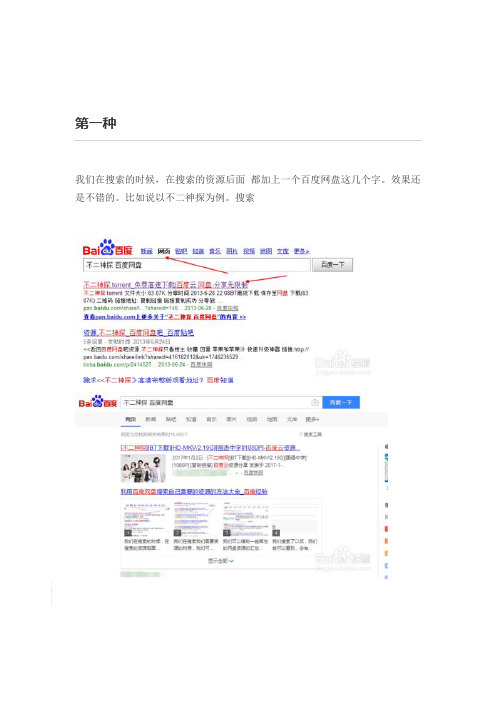Viewport: 496px width, 702px height.
Task: Open the underlined 更多» link in the old-style Baidu nav
Action: click(301, 251)
